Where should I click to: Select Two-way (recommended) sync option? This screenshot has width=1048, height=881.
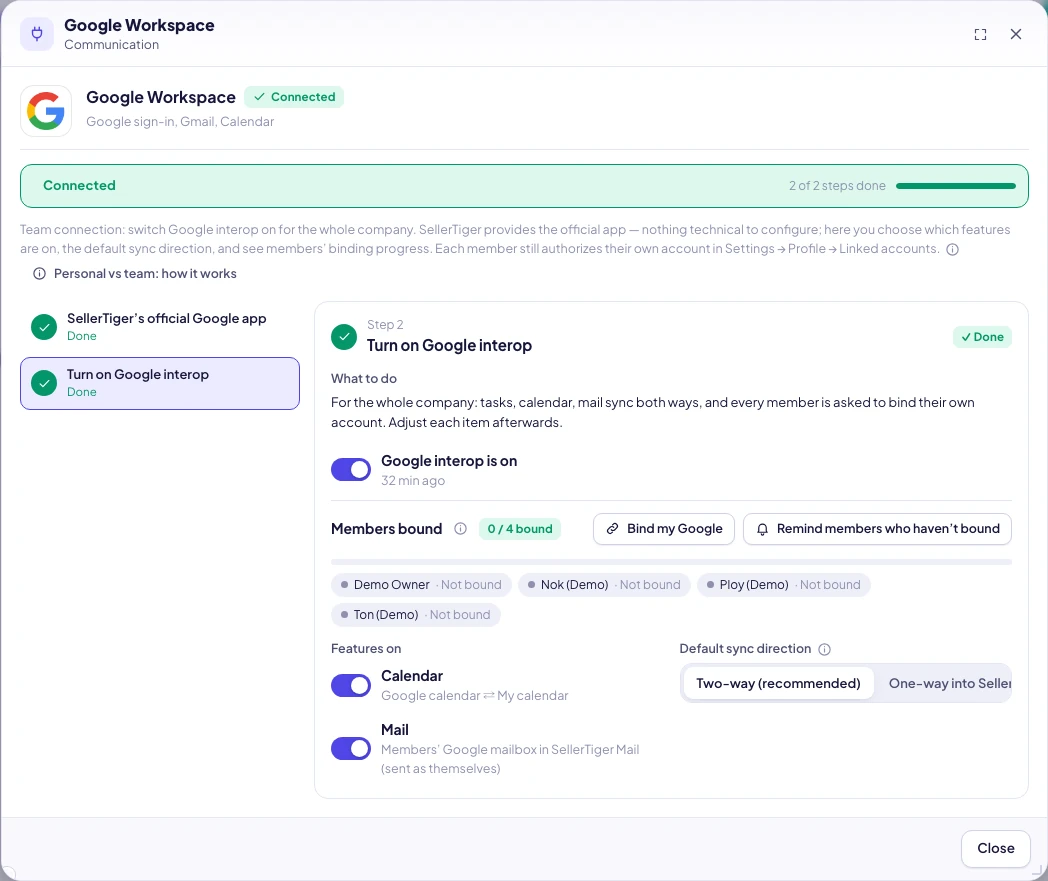pos(778,683)
